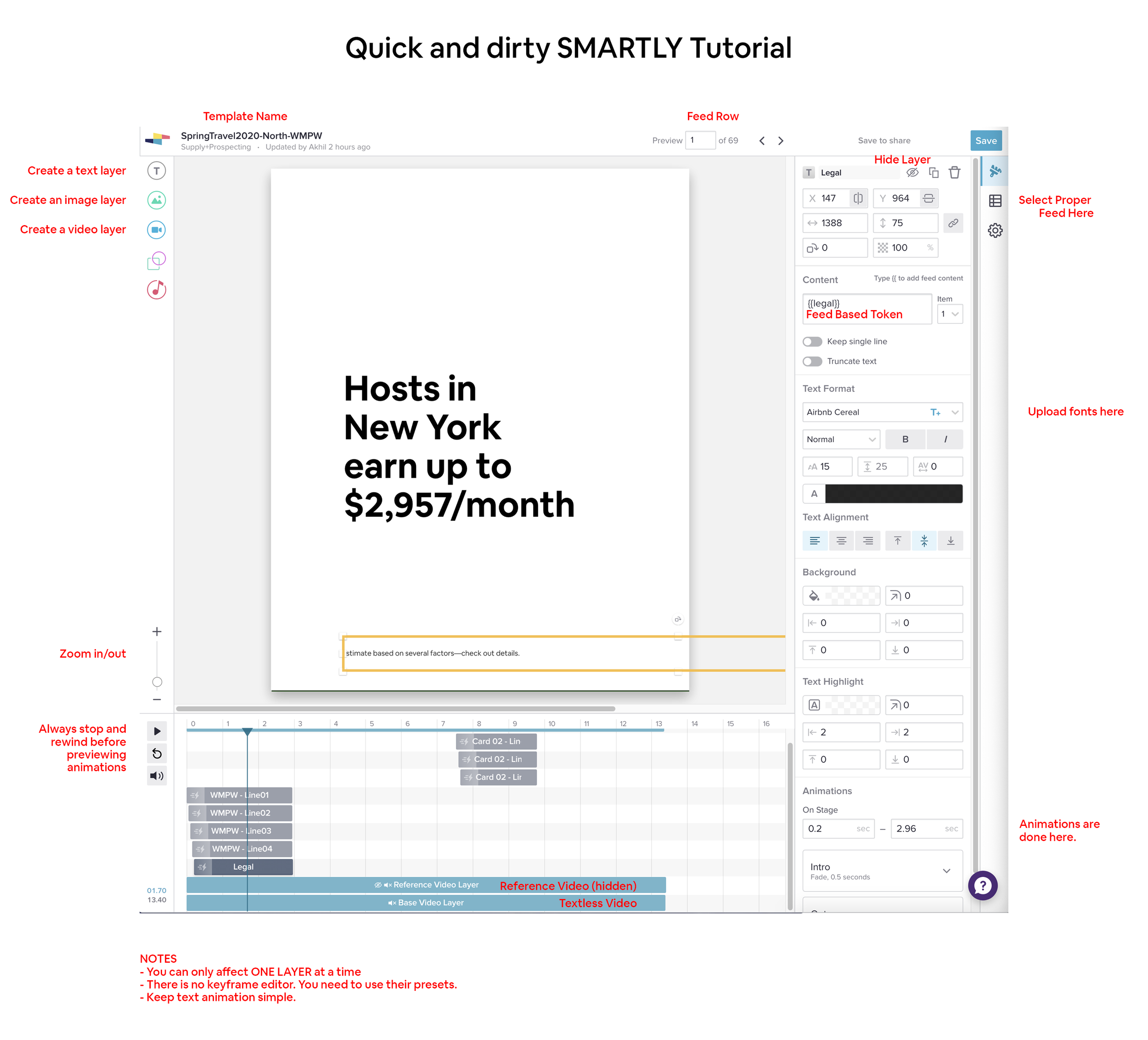Toggle Keep single line switch
This screenshot has width=1148, height=1040.
tap(813, 342)
